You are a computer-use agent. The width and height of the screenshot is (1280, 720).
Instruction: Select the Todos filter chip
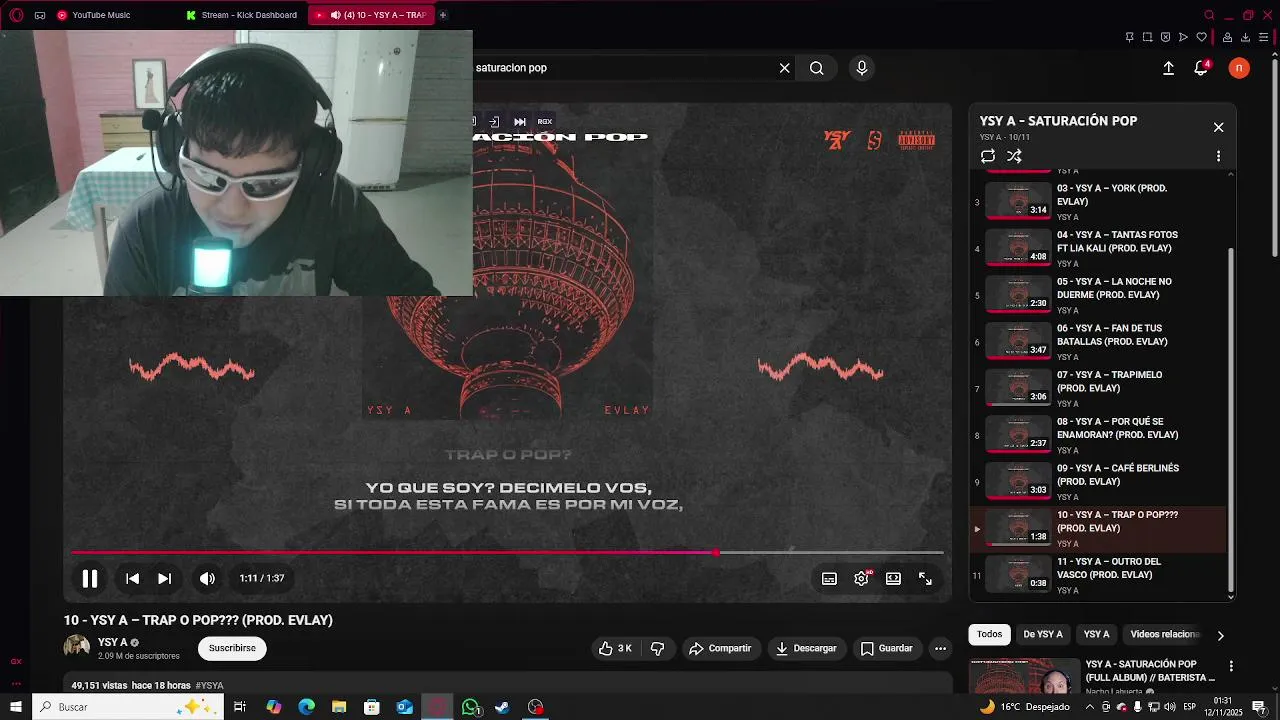tap(989, 634)
